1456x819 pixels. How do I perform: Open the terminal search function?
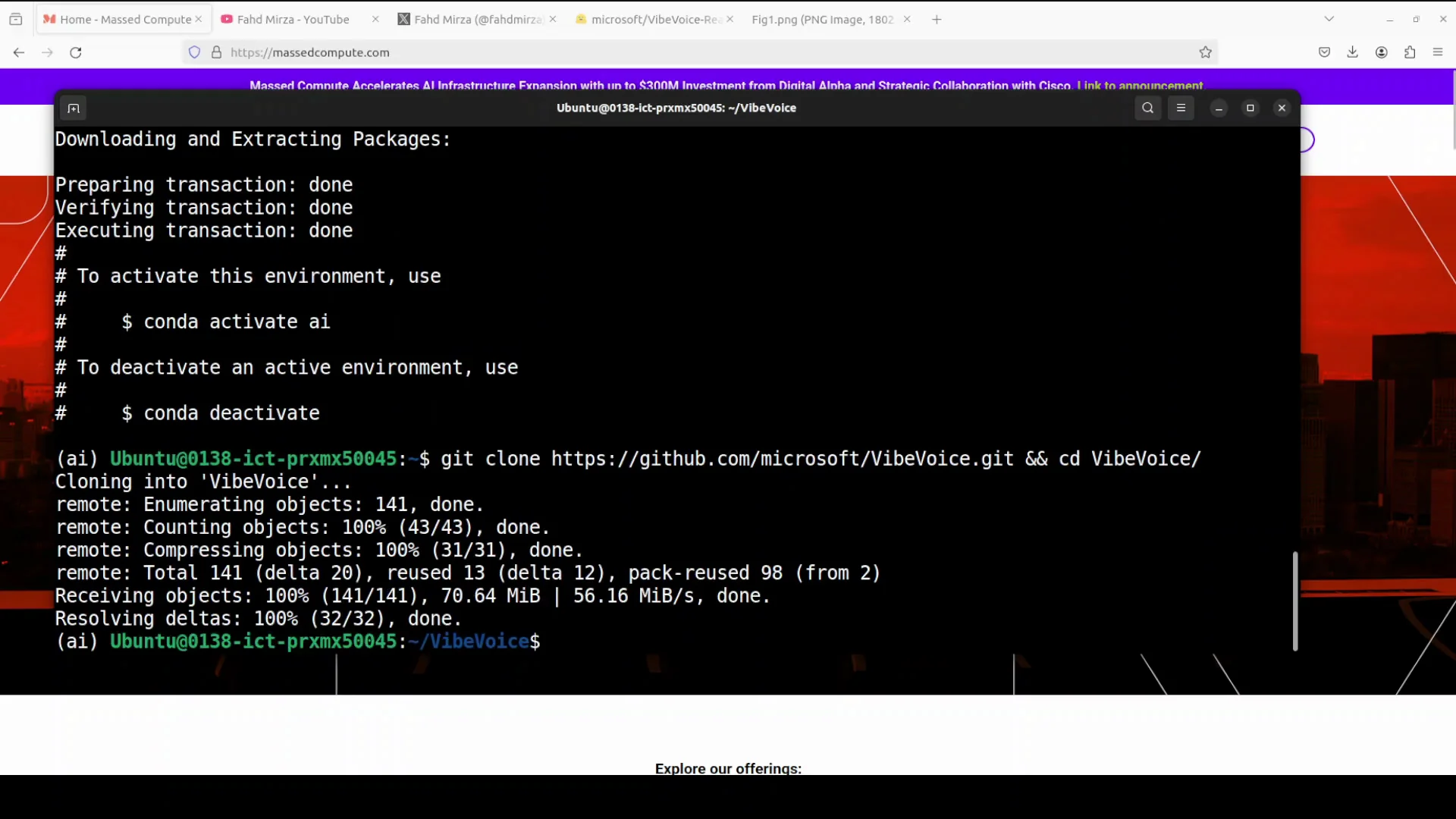click(1147, 108)
